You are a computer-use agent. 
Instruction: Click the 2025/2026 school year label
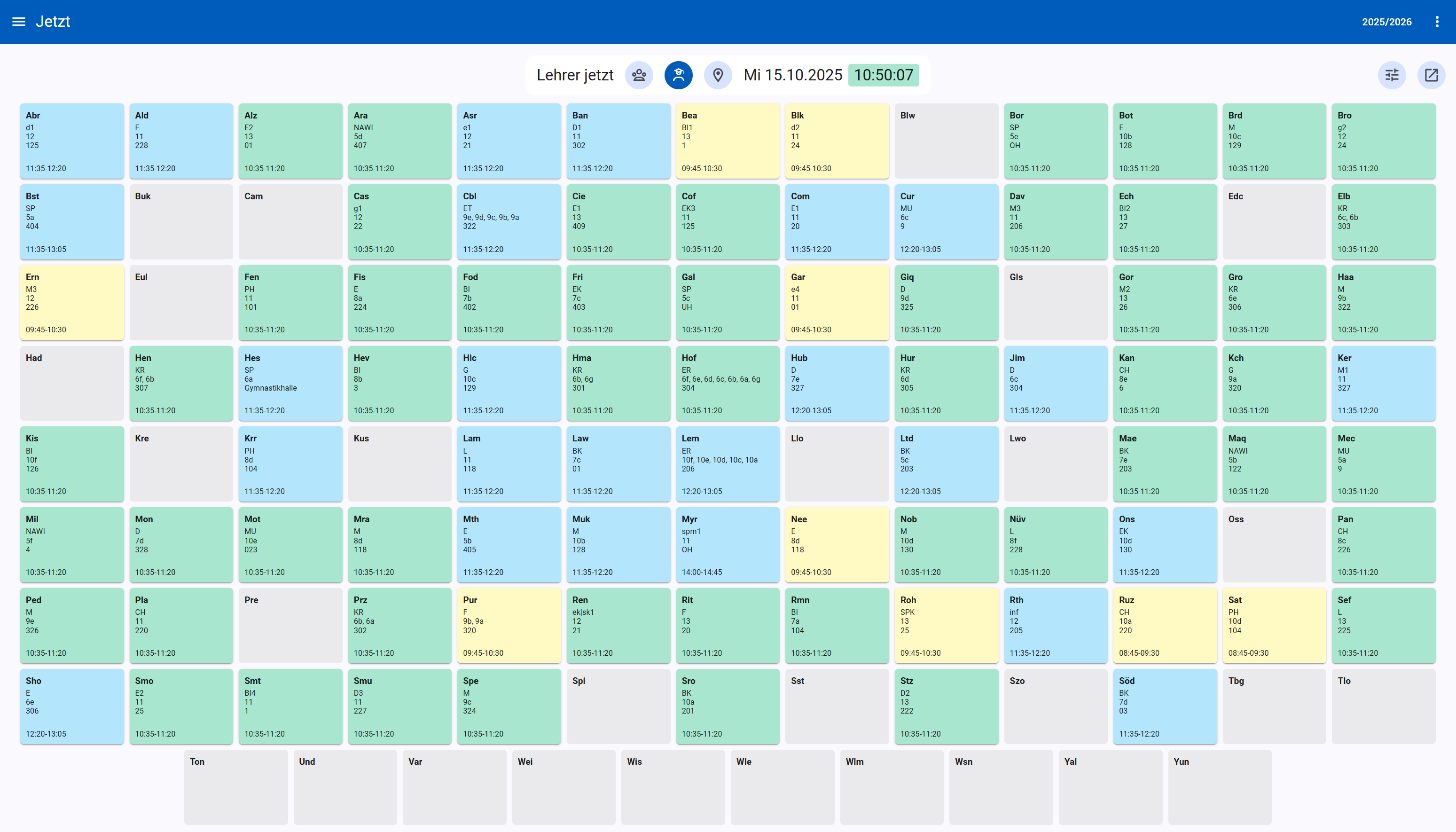click(1386, 22)
